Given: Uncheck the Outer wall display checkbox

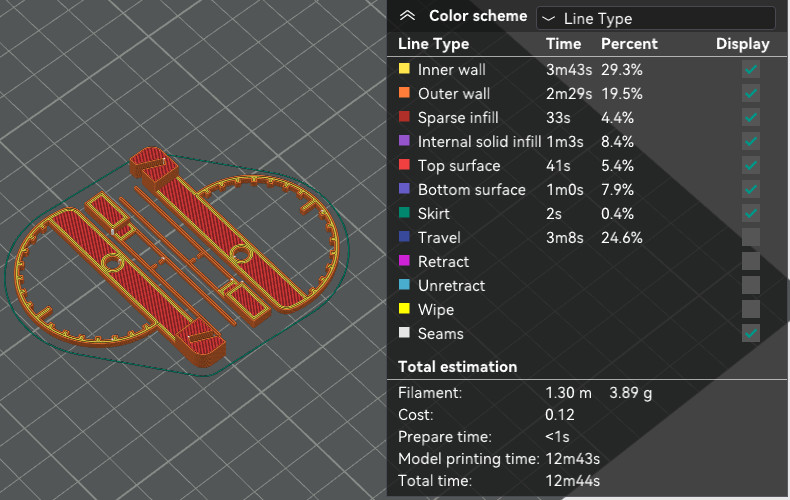Looking at the screenshot, I should tap(751, 94).
